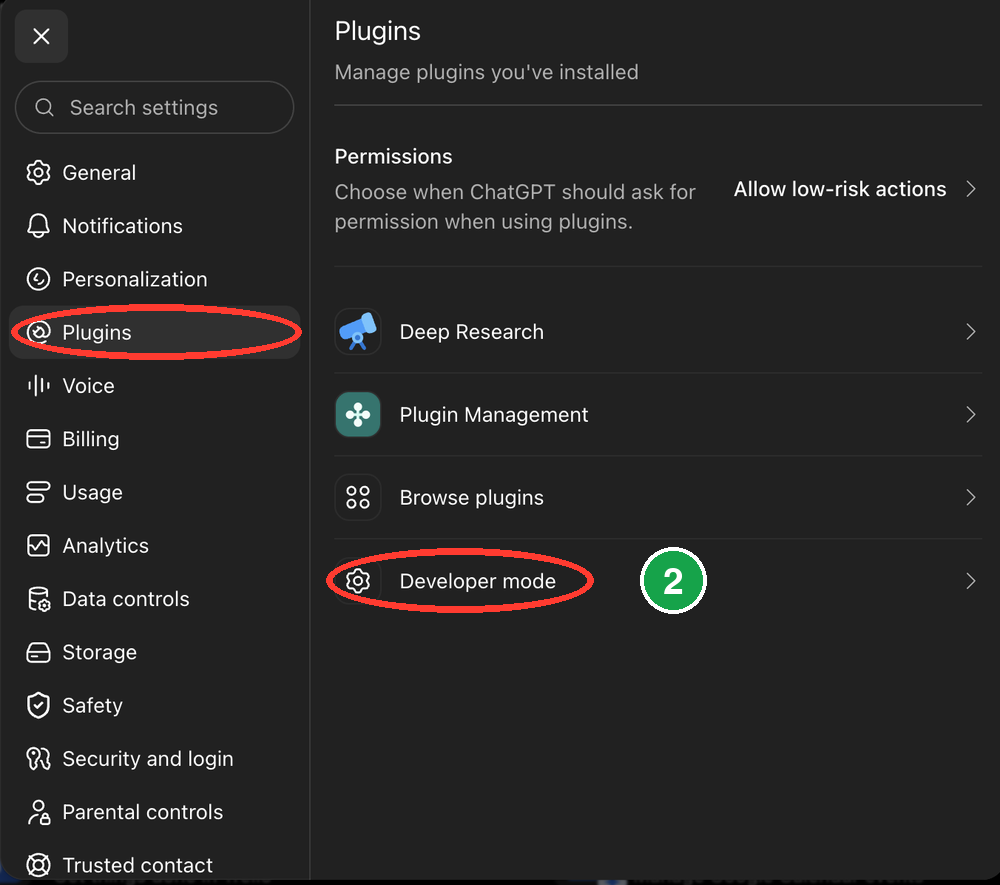Open Browse plugins
1000x885 pixels.
coord(658,497)
